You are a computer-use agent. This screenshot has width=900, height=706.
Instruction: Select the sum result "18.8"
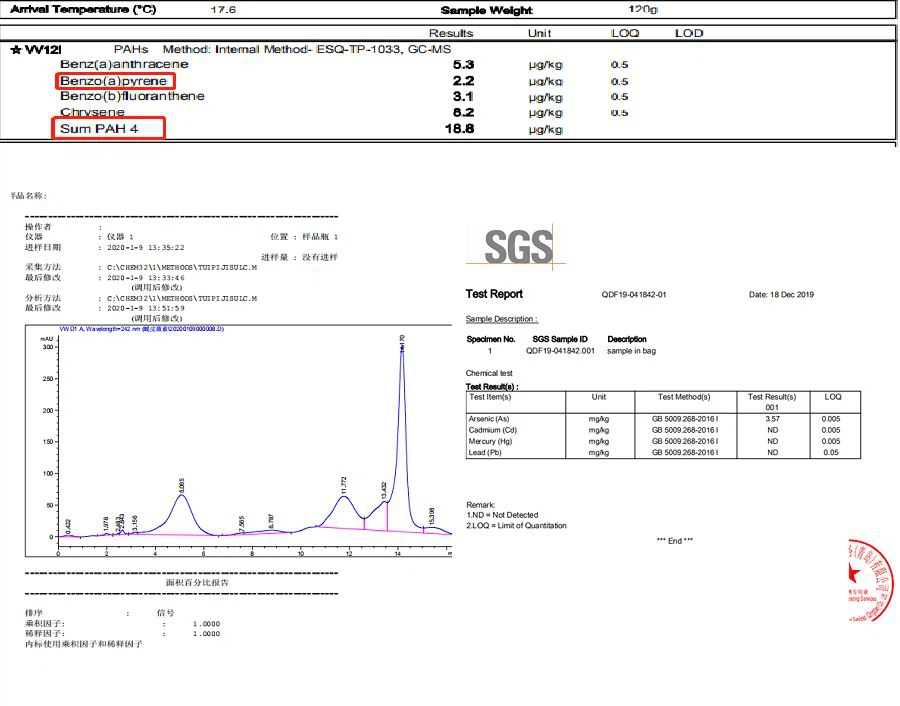[x=460, y=129]
